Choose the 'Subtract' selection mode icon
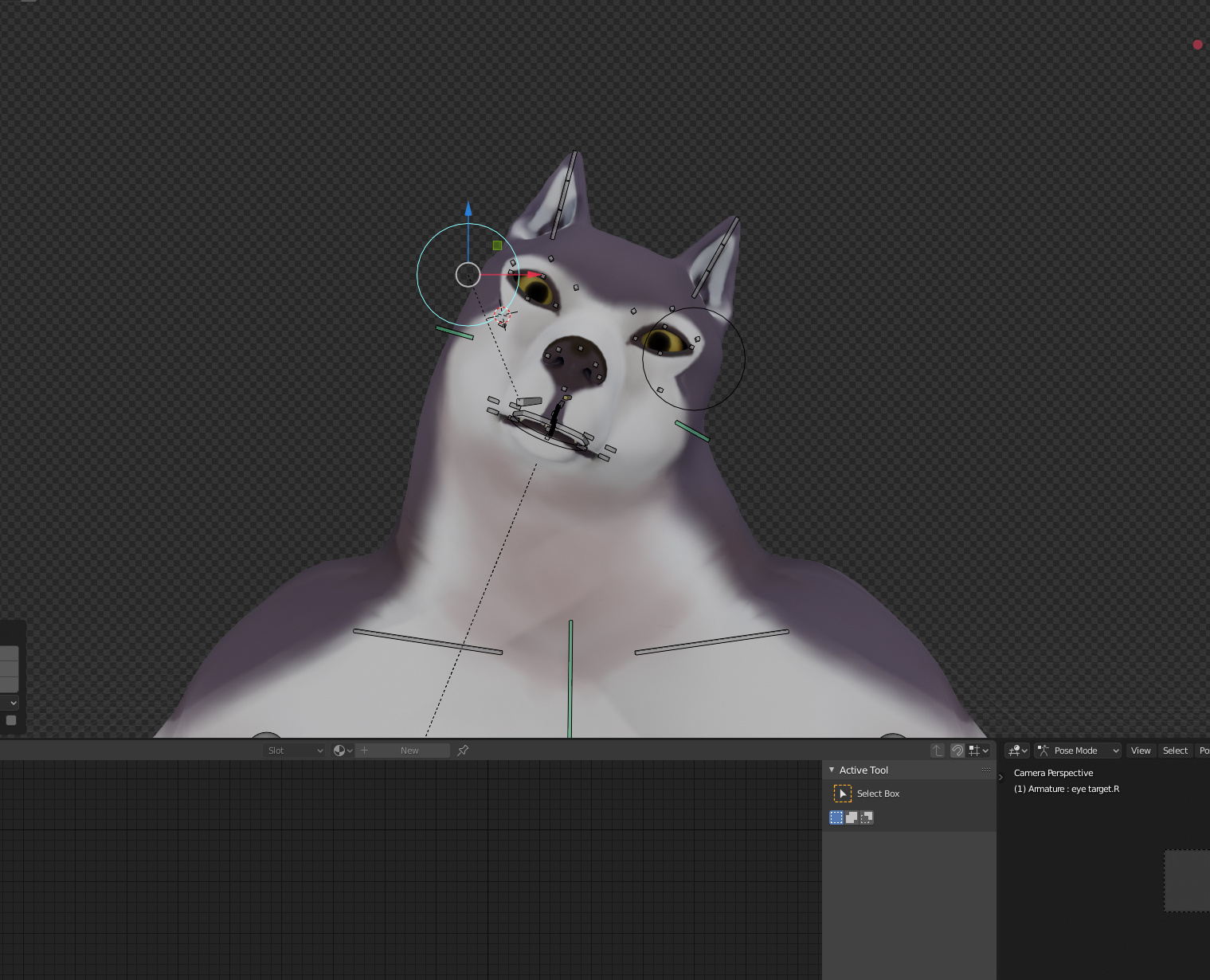The image size is (1210, 980). (867, 817)
